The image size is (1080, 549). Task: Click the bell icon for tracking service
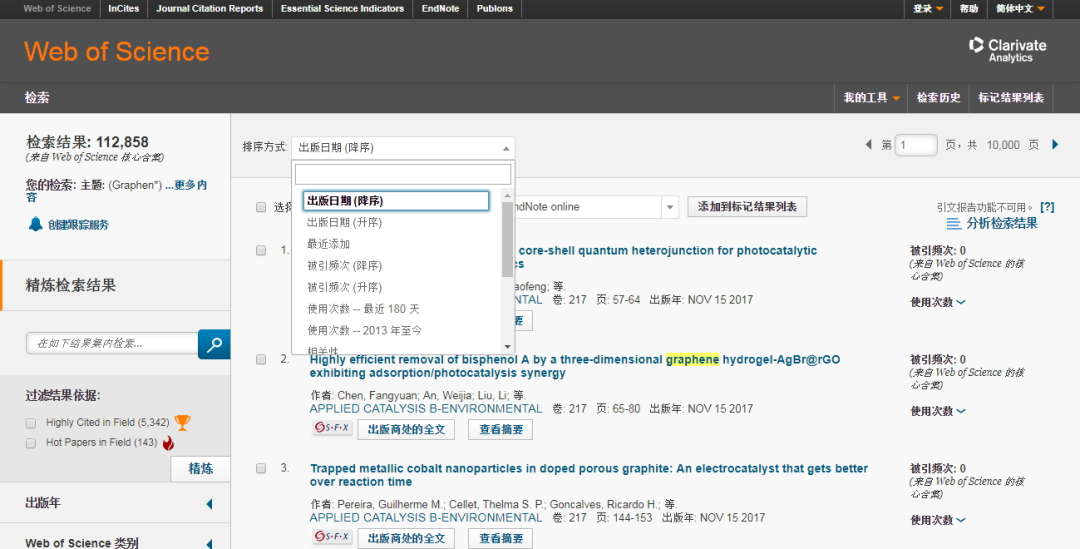[35, 224]
